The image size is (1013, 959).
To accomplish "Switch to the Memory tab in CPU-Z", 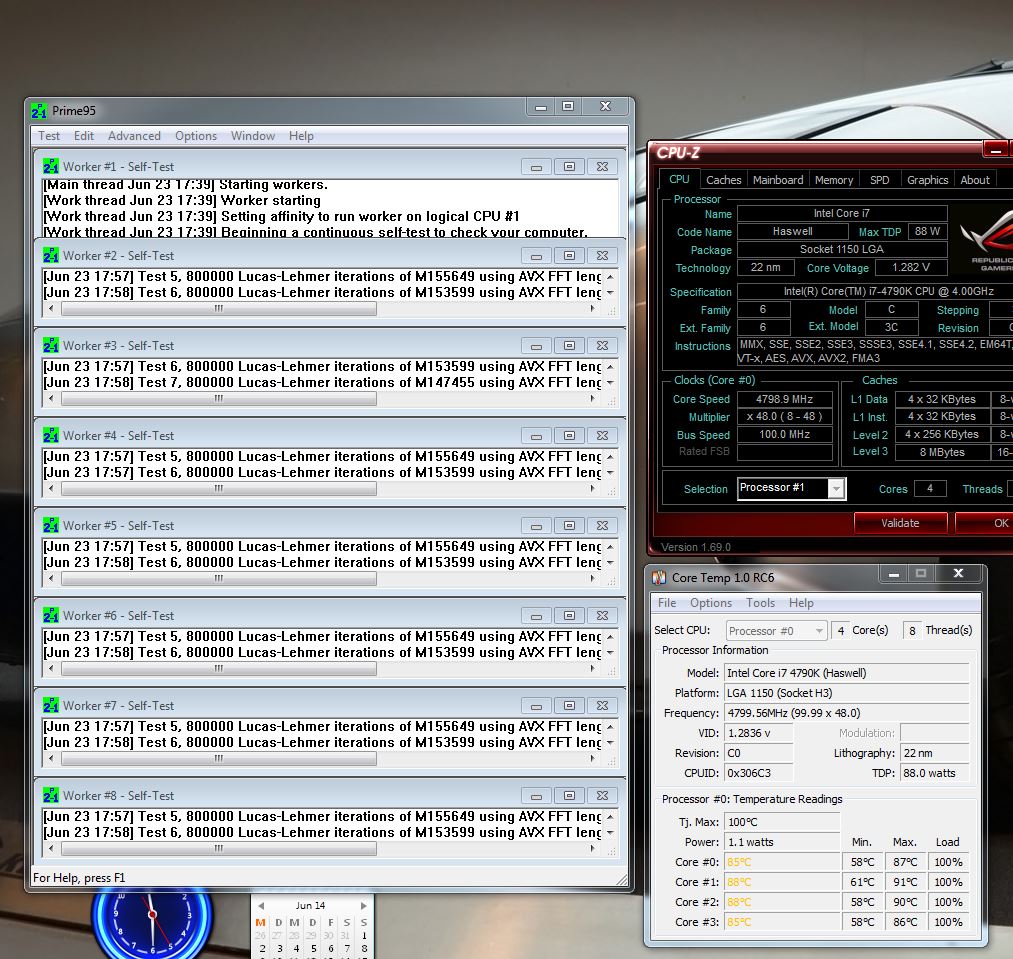I will [834, 180].
